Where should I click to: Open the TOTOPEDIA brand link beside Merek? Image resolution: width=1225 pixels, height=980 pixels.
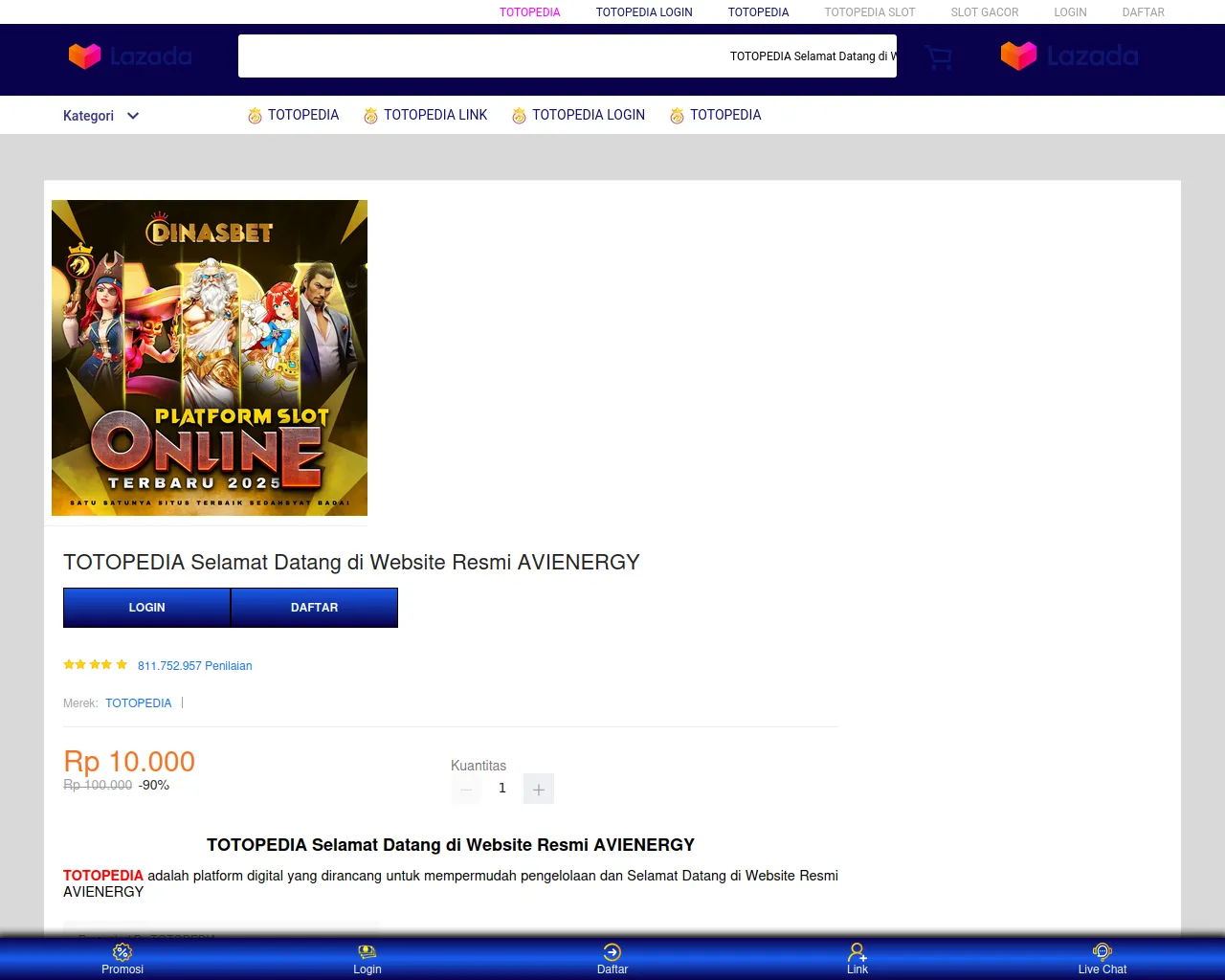(x=139, y=703)
